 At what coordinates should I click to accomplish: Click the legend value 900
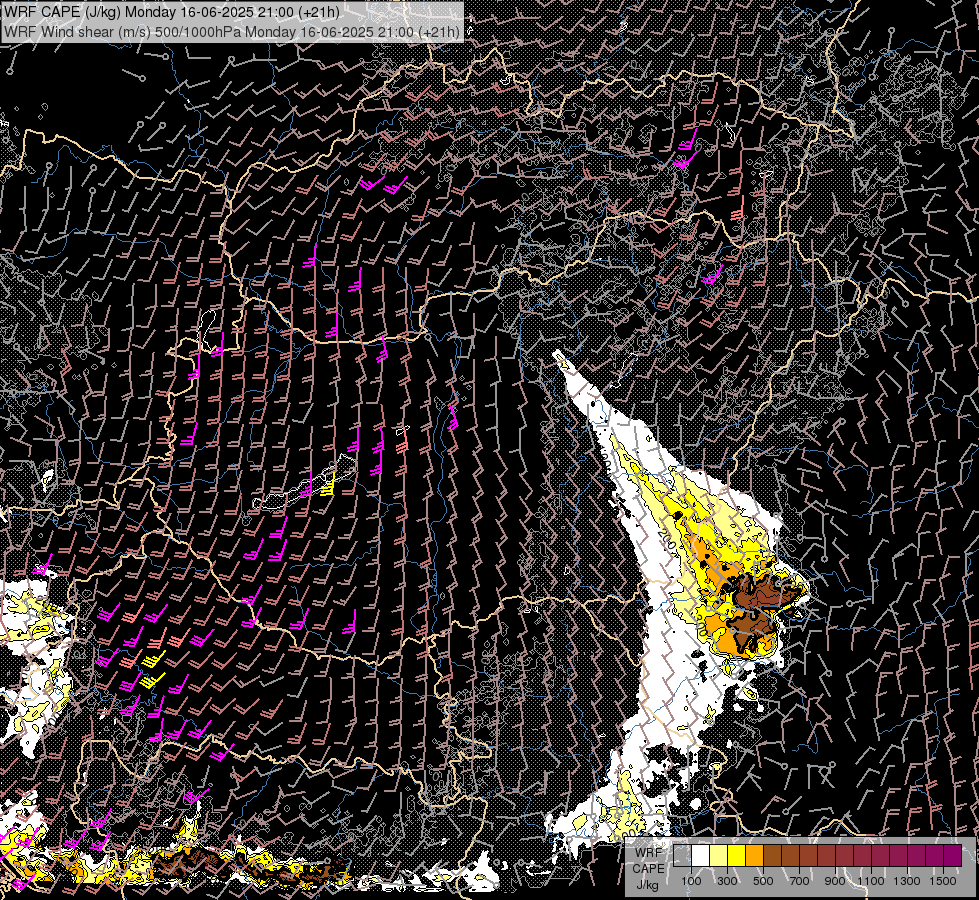tap(835, 881)
